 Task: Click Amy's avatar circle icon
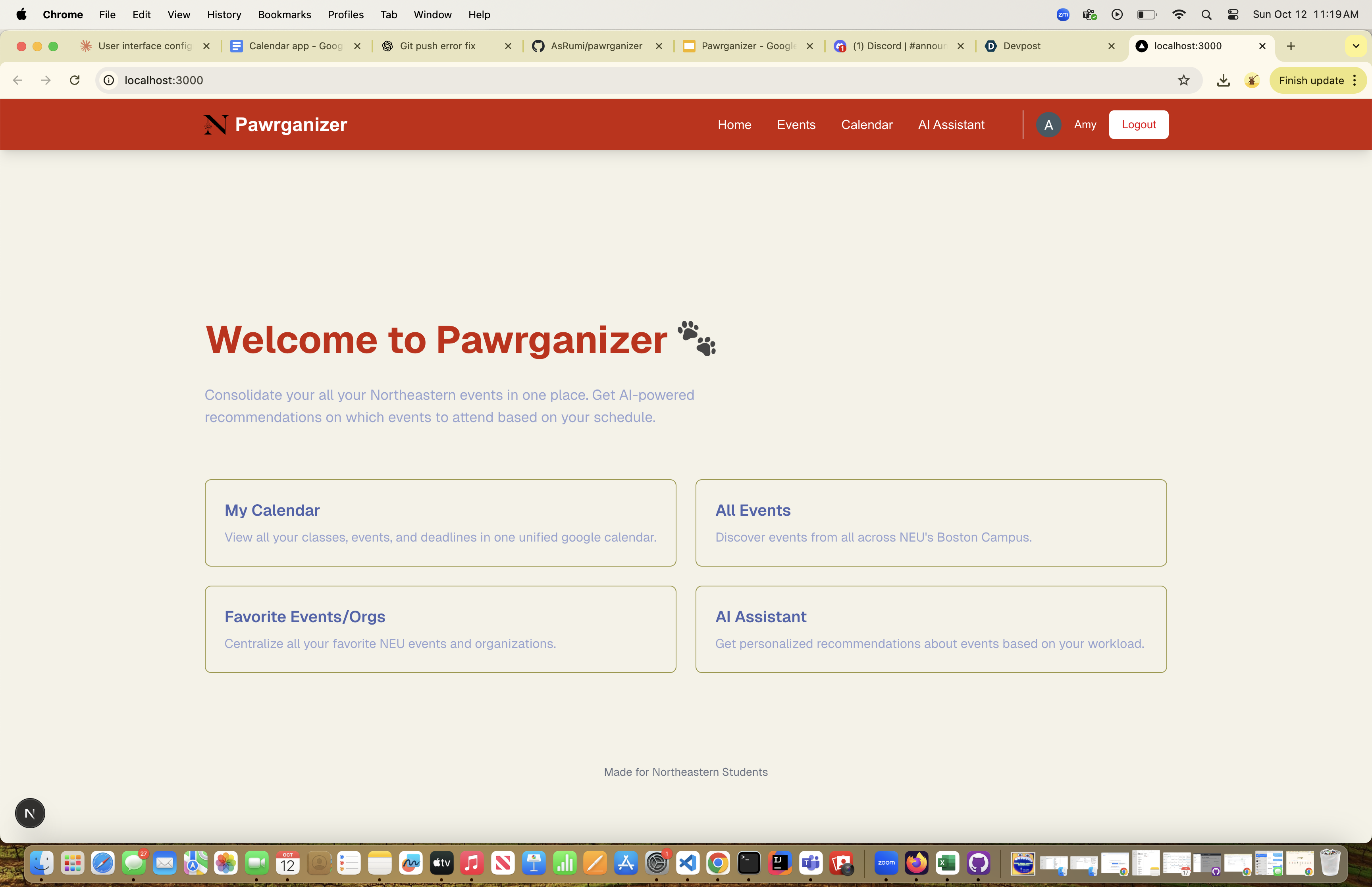tap(1048, 124)
